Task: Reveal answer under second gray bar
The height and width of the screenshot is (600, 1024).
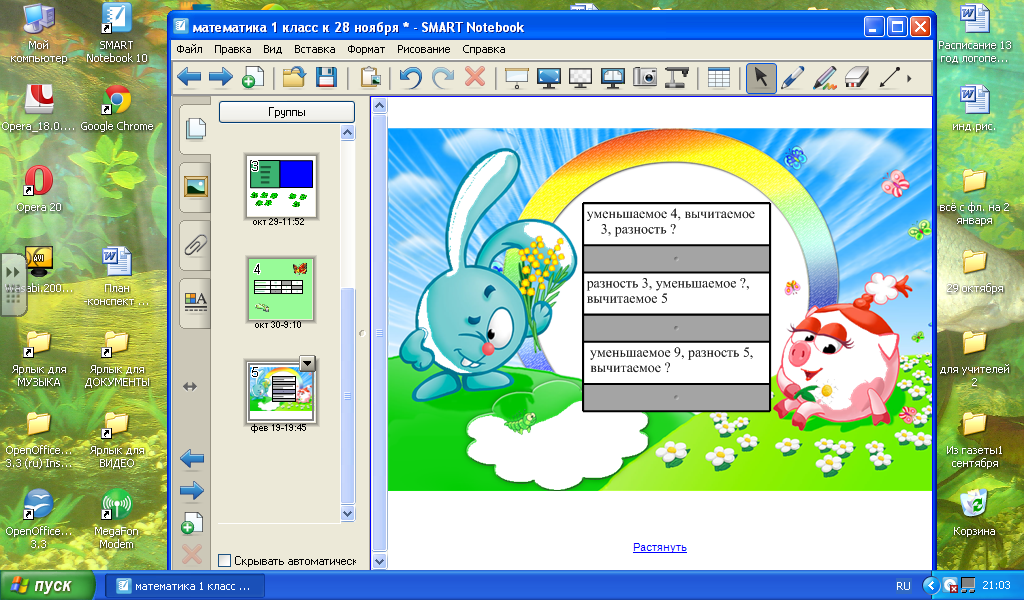Action: 676,328
